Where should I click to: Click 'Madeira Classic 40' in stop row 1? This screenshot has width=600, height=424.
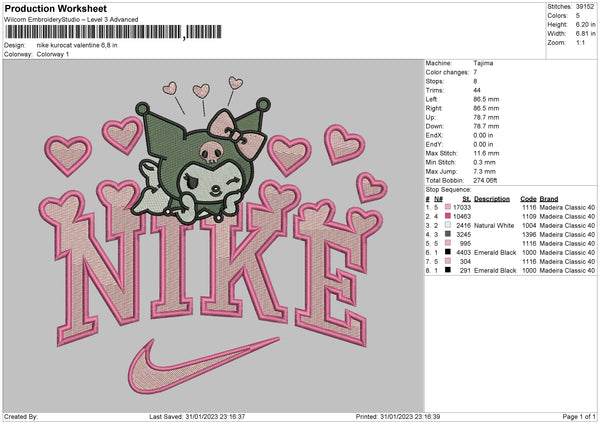[x=567, y=207]
